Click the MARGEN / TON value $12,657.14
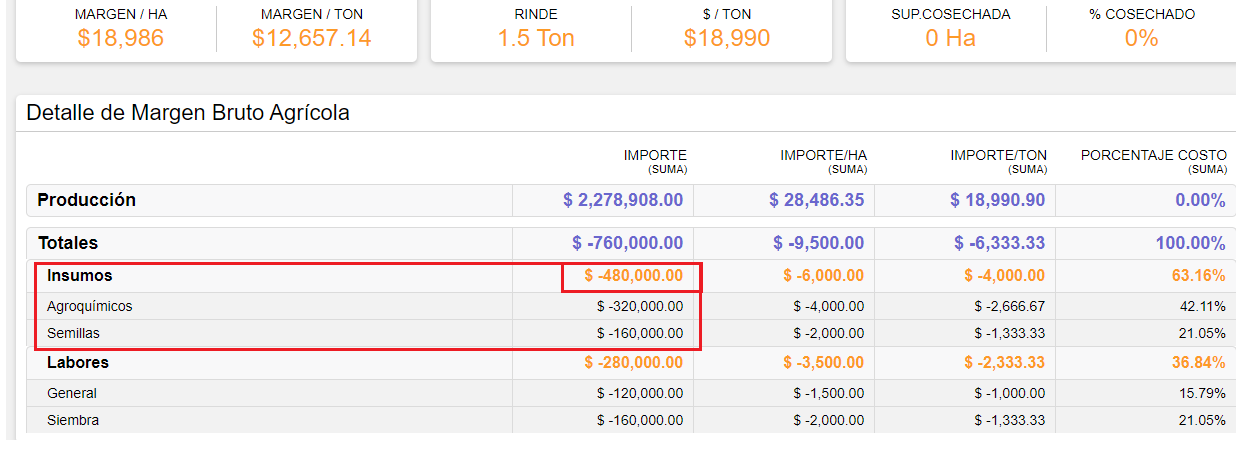 coord(311,38)
